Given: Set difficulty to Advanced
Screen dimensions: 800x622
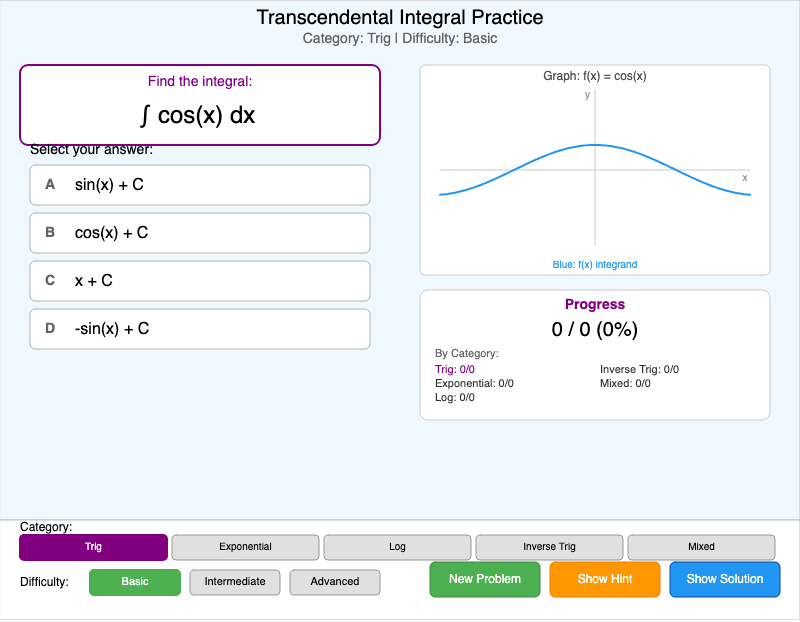Looking at the screenshot, I should (x=334, y=582).
